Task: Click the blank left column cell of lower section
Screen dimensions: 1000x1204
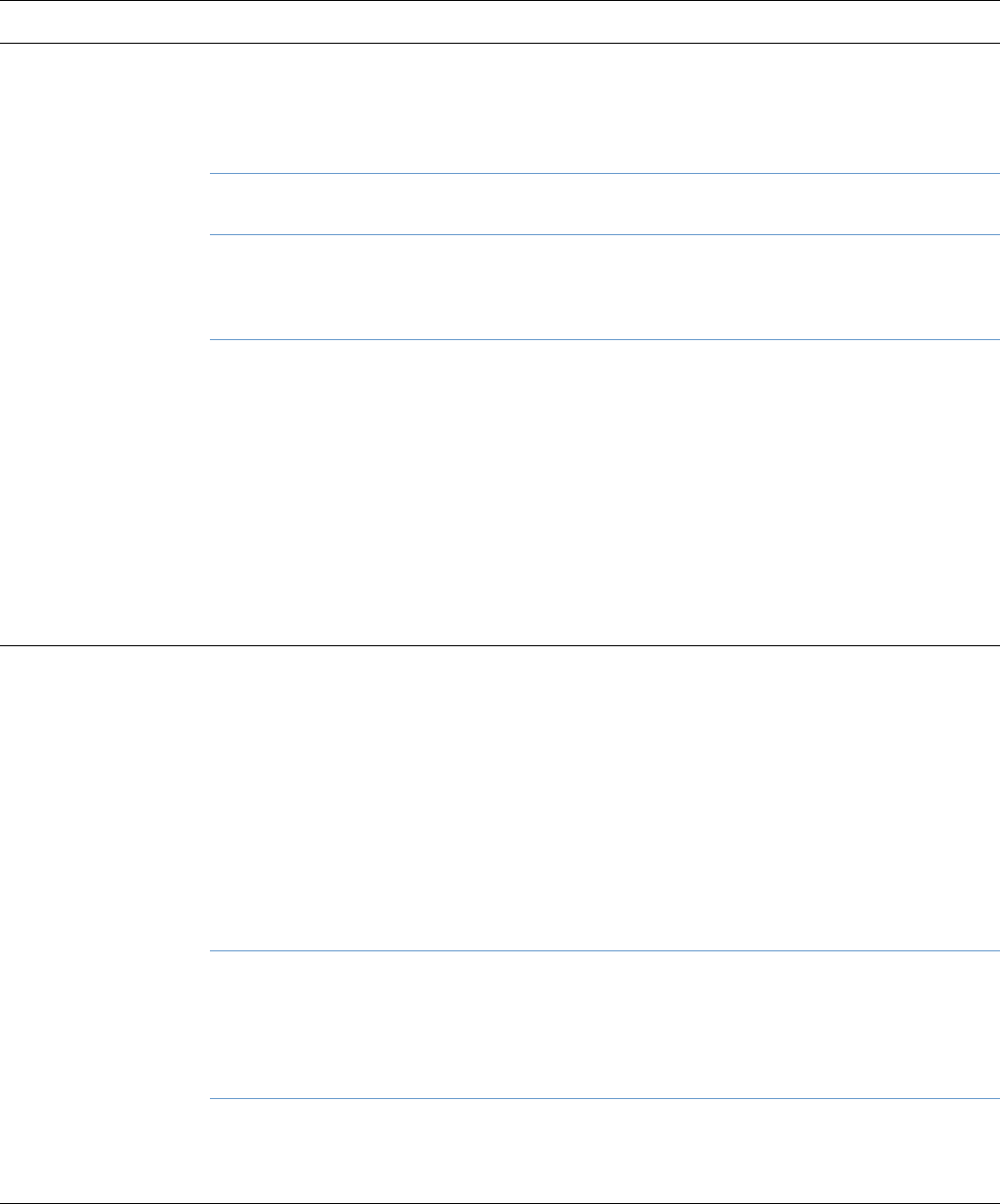Action: [x=105, y=924]
